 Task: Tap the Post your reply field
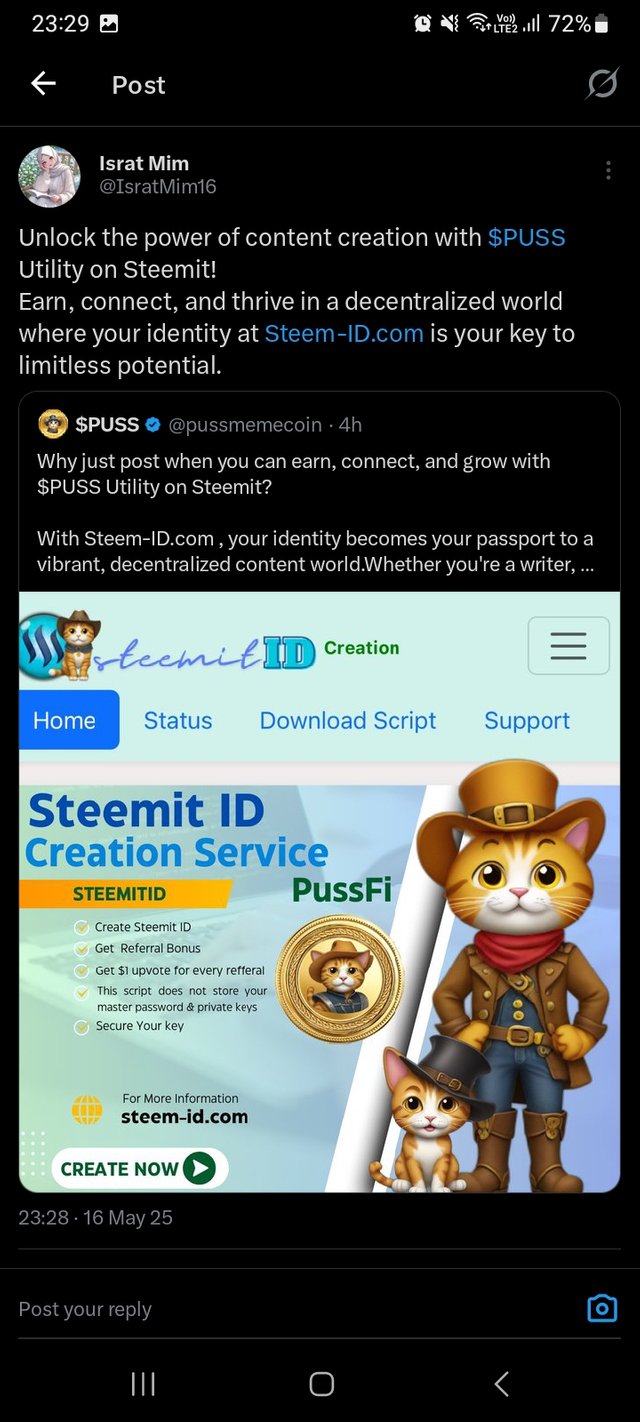coord(290,1309)
